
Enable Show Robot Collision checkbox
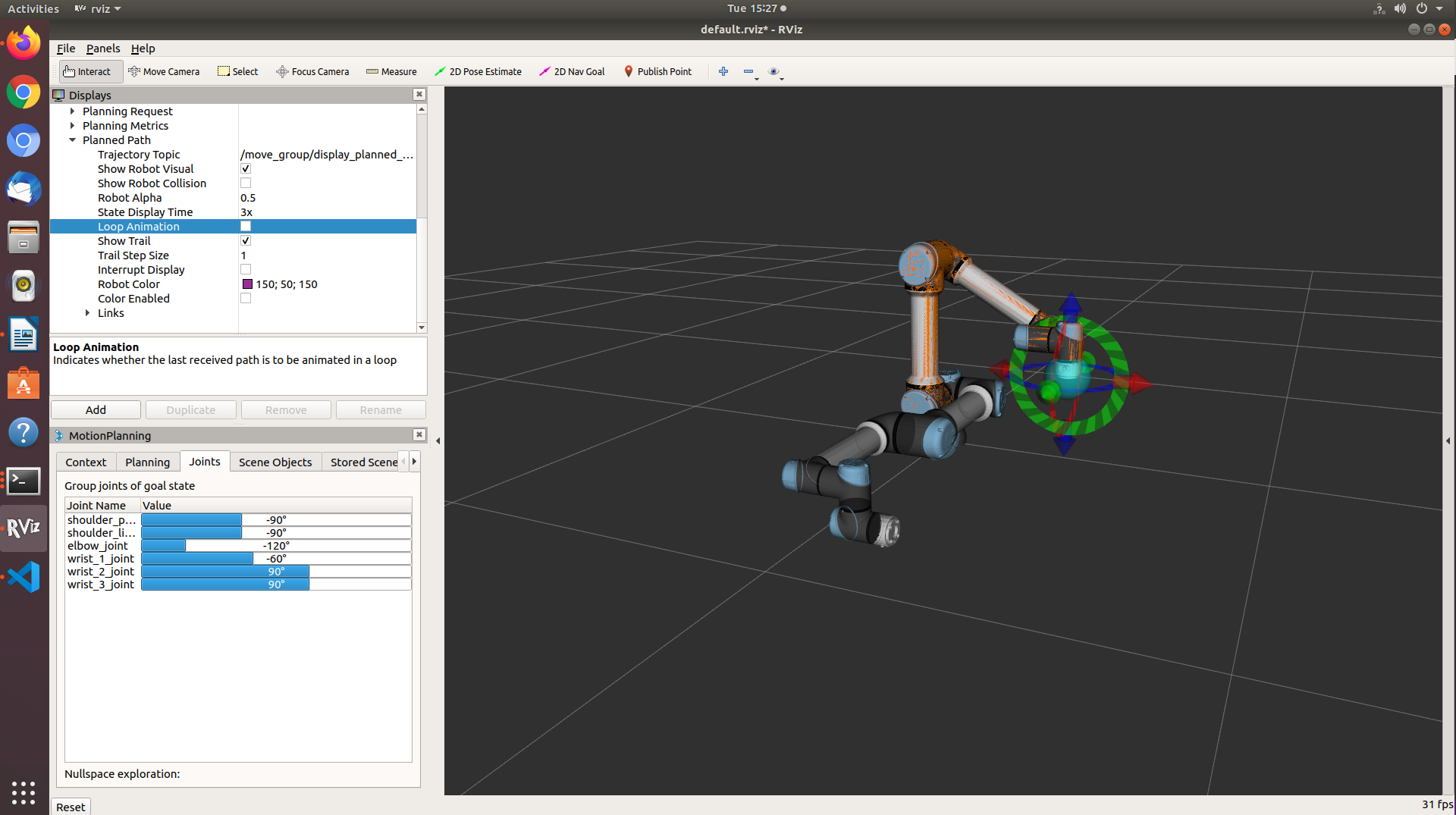(x=246, y=183)
